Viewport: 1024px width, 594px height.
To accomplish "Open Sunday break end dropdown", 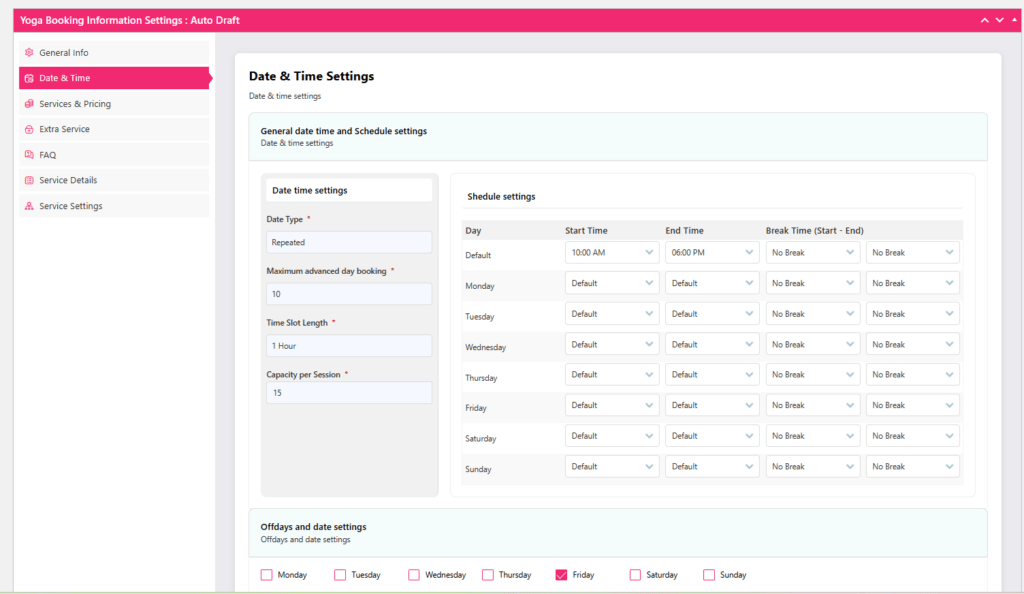I will pos(912,467).
